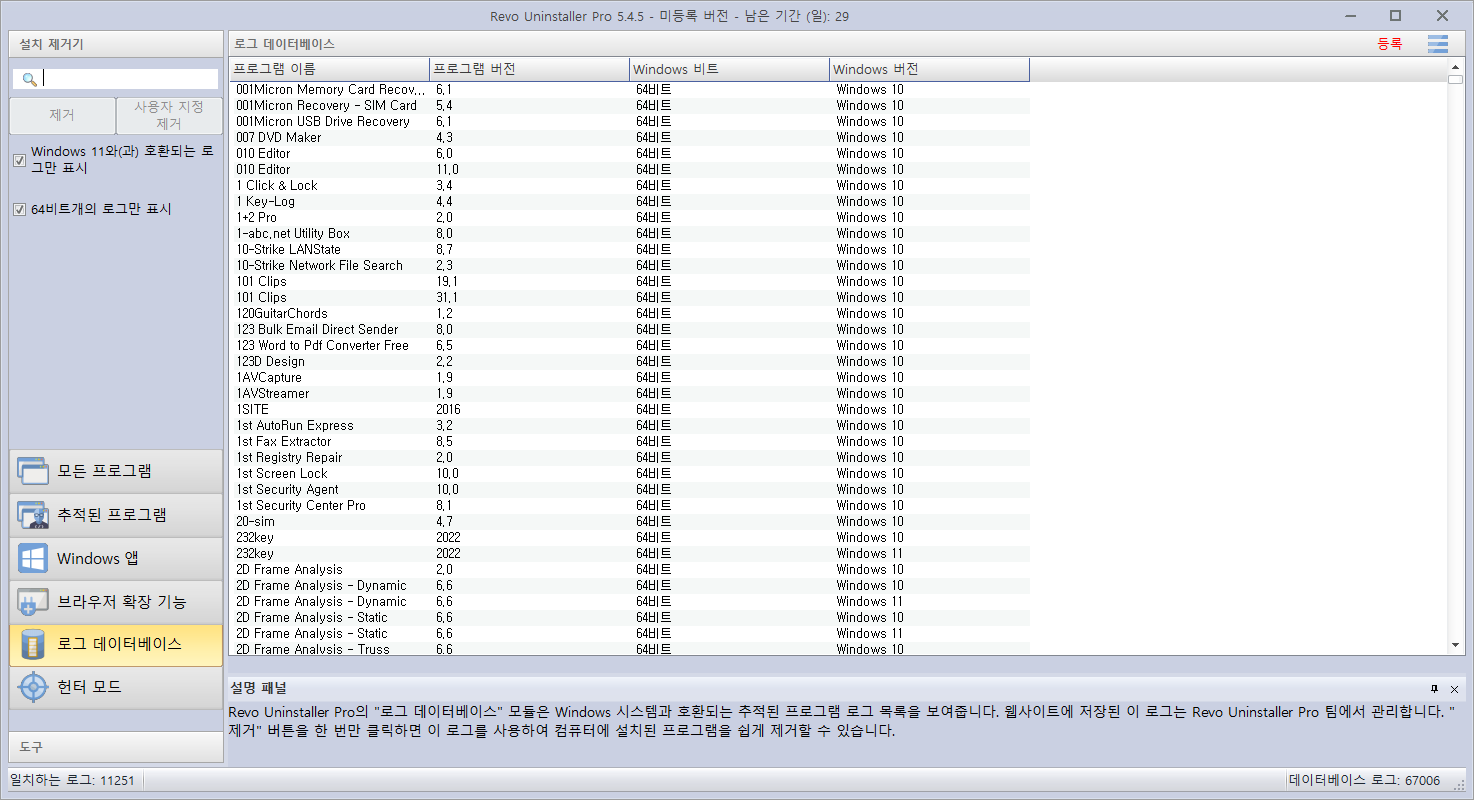Select the '1st Screen Lock' row

coord(629,474)
